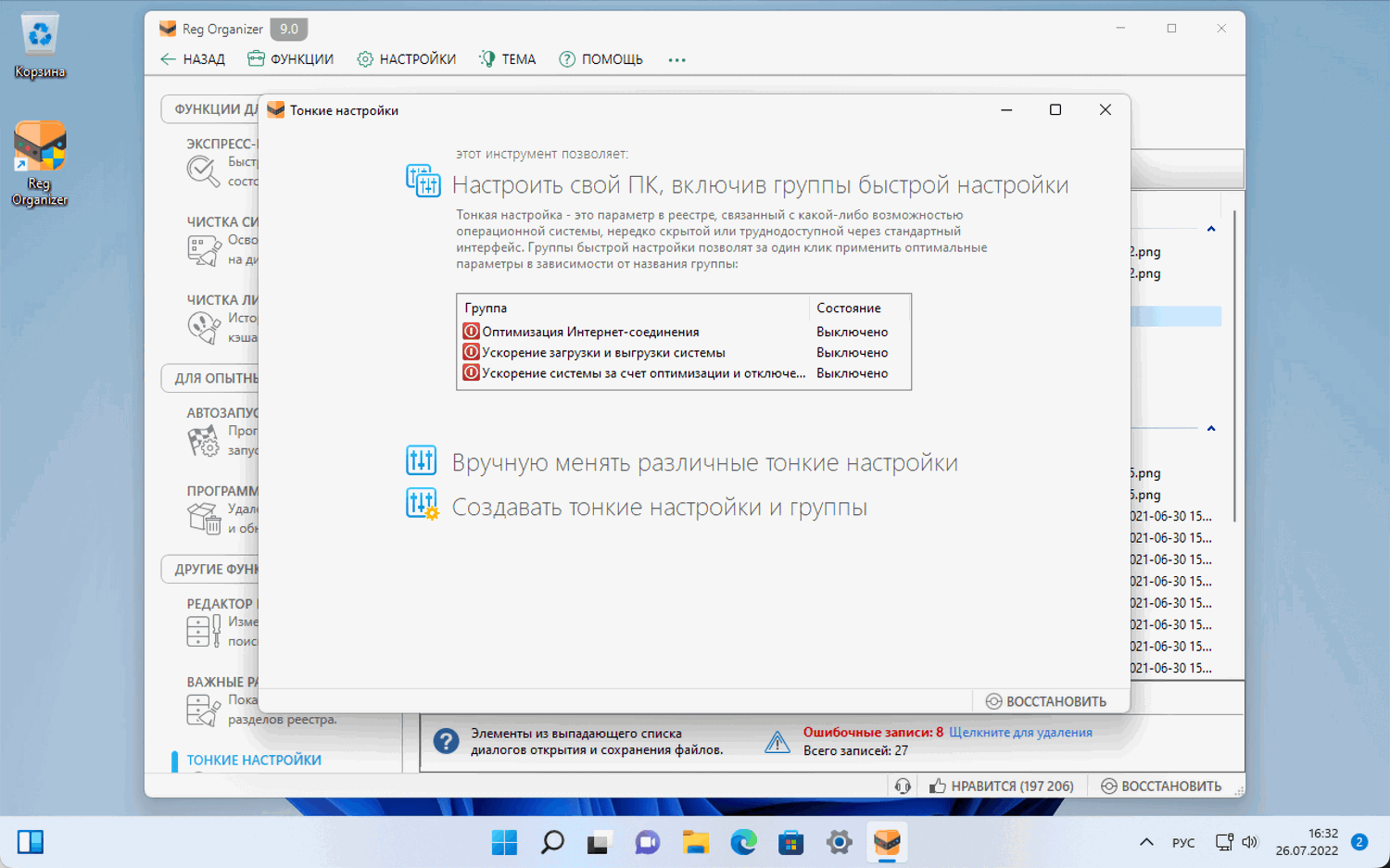Click the Reg Organizer taskbar icon
Image resolution: width=1390 pixels, height=868 pixels.
[887, 842]
